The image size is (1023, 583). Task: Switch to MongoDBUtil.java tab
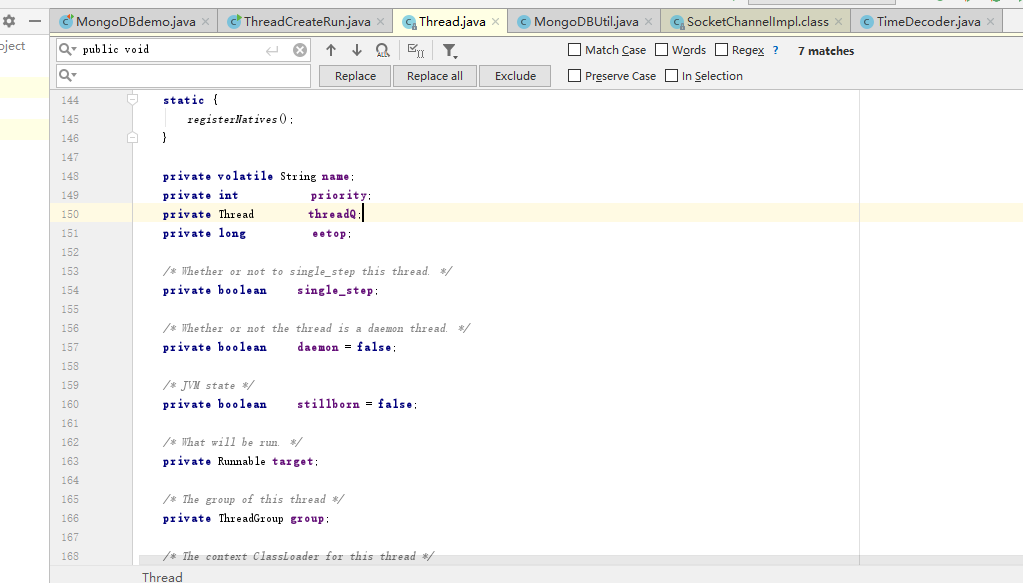(586, 22)
